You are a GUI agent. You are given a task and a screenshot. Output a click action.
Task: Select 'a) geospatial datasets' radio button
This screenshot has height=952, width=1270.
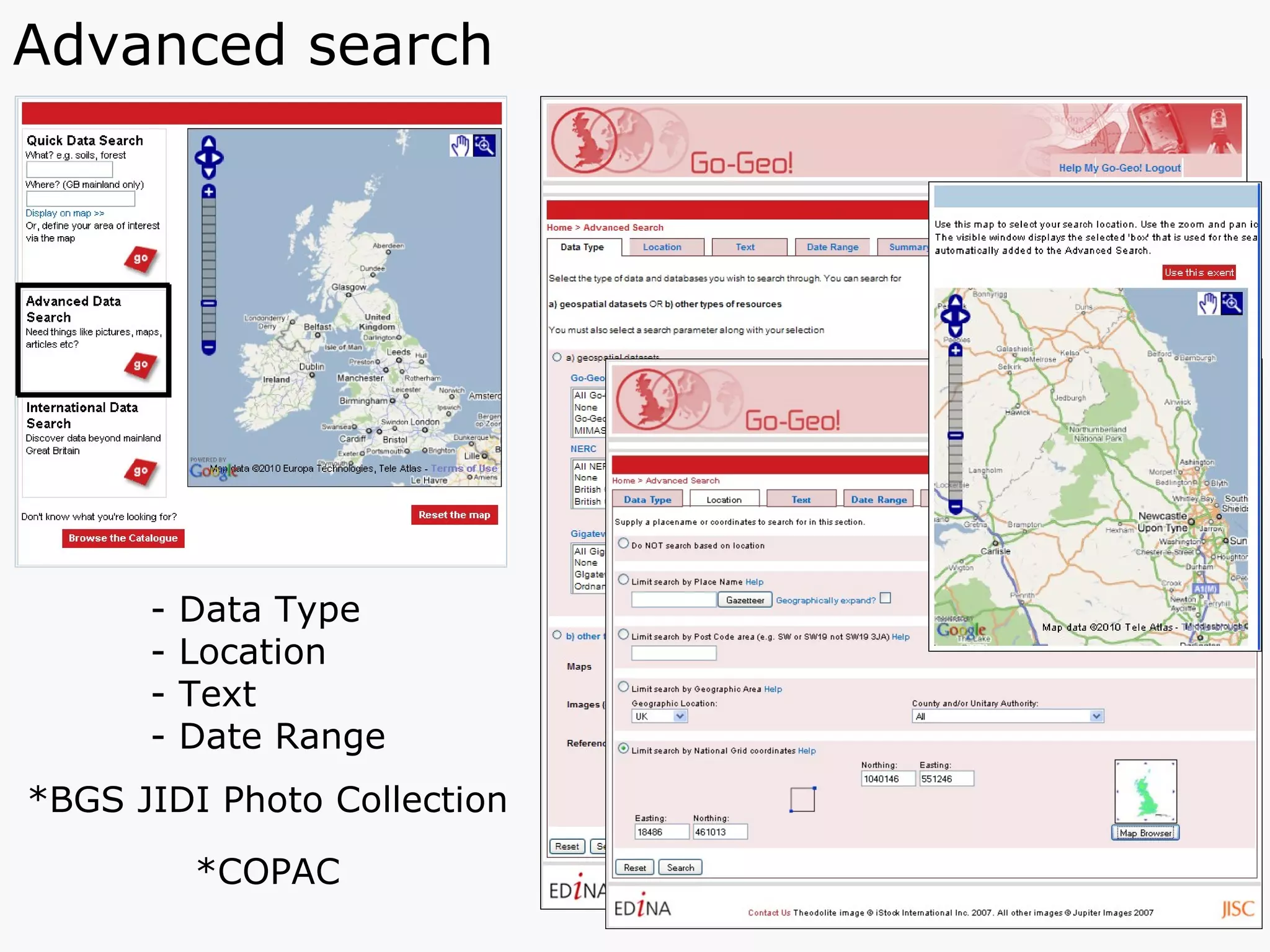click(x=557, y=357)
